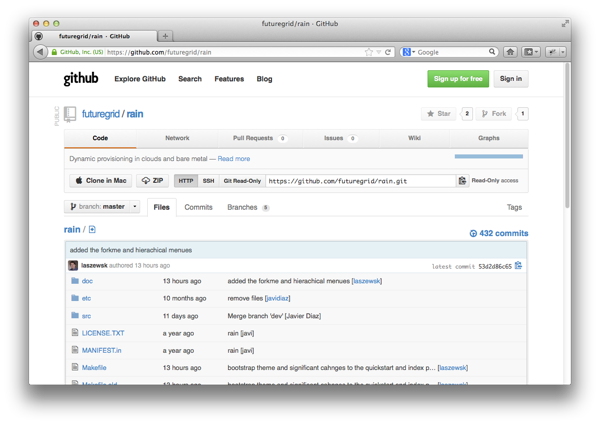
Task: Bookmark this page with the star icon
Action: click(x=368, y=52)
